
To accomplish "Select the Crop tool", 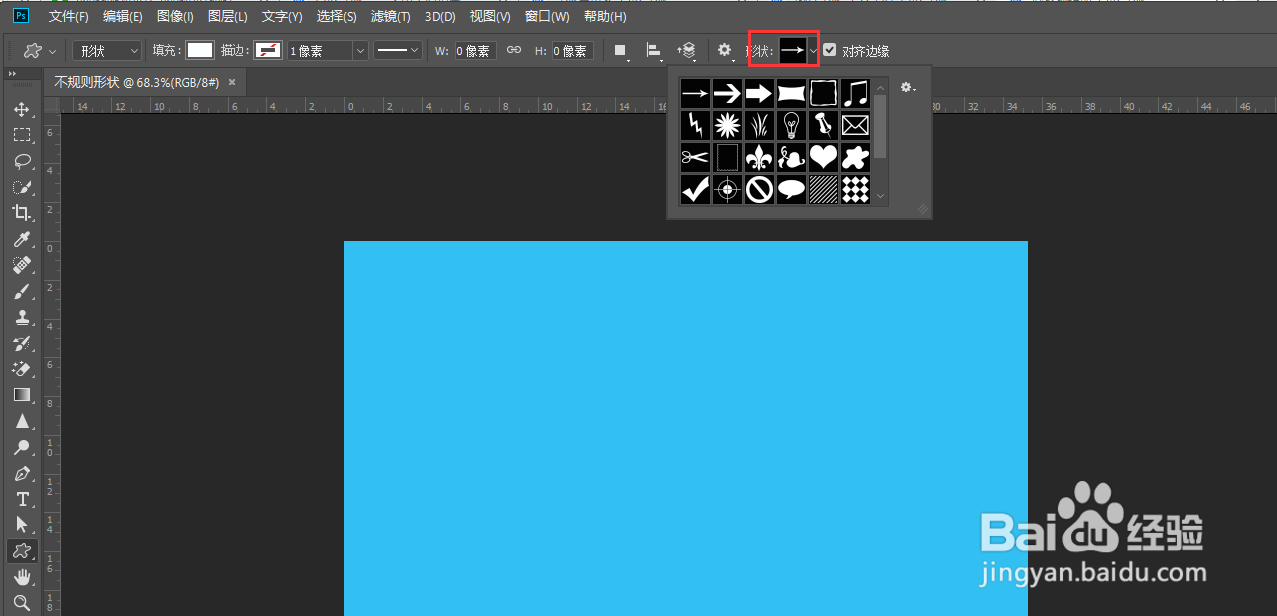I will pyautogui.click(x=22, y=213).
